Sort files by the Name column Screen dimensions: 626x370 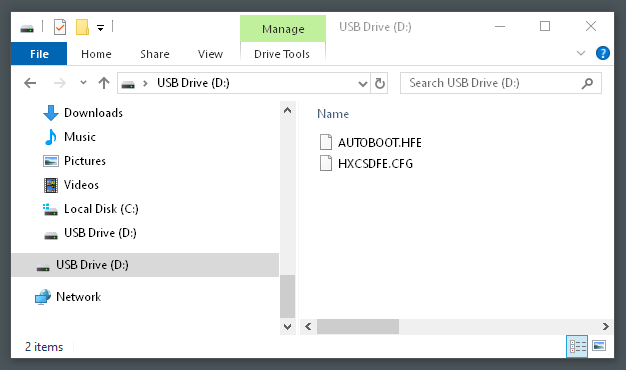333,114
